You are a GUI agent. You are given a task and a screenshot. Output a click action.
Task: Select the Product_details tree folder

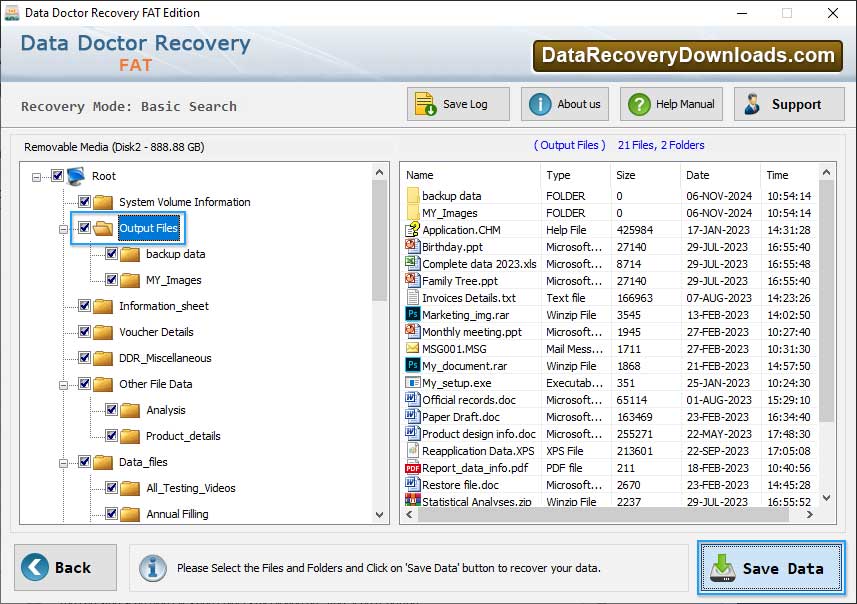(183, 436)
